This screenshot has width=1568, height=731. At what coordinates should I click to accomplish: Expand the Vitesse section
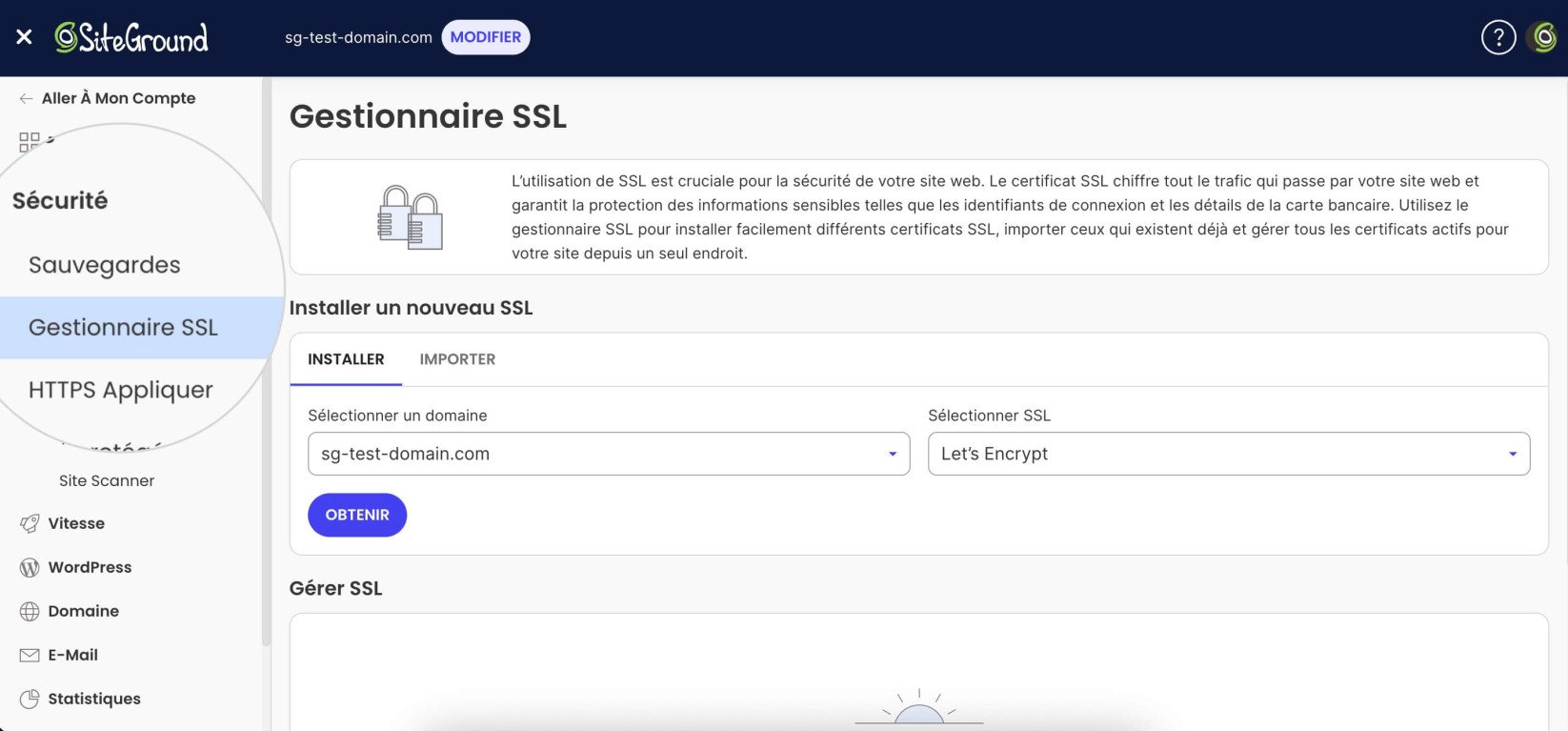(x=76, y=523)
